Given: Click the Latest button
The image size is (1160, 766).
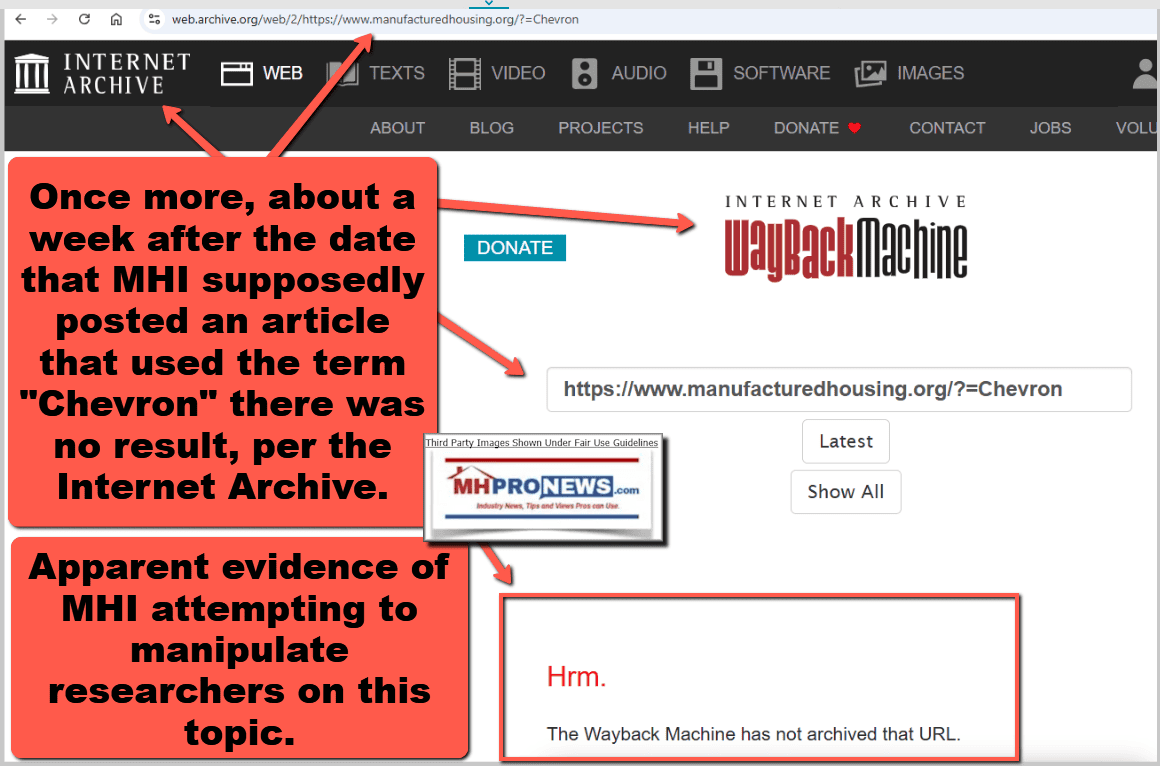Looking at the screenshot, I should coord(846,441).
